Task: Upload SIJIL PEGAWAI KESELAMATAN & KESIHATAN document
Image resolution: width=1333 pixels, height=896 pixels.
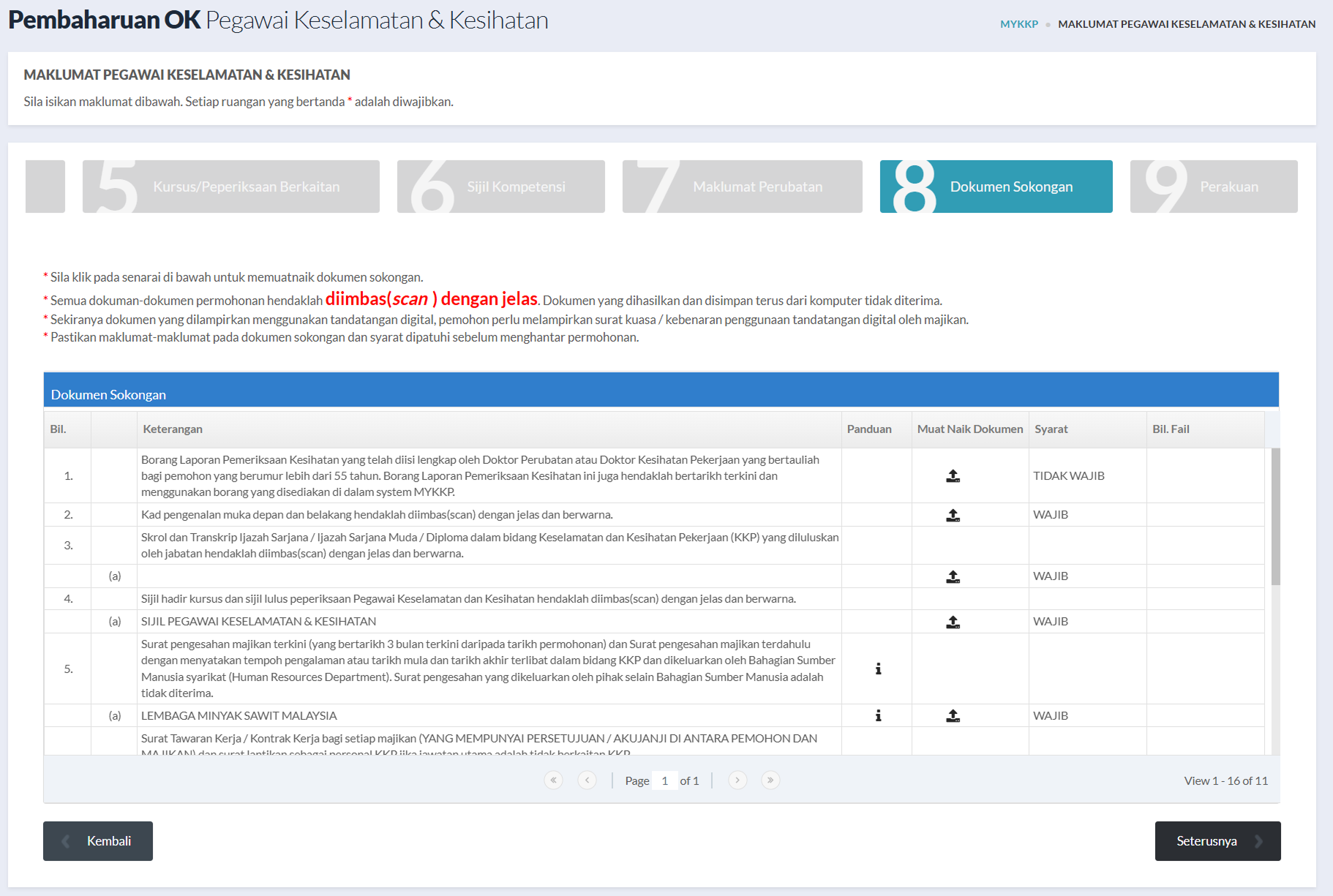Action: point(953,622)
